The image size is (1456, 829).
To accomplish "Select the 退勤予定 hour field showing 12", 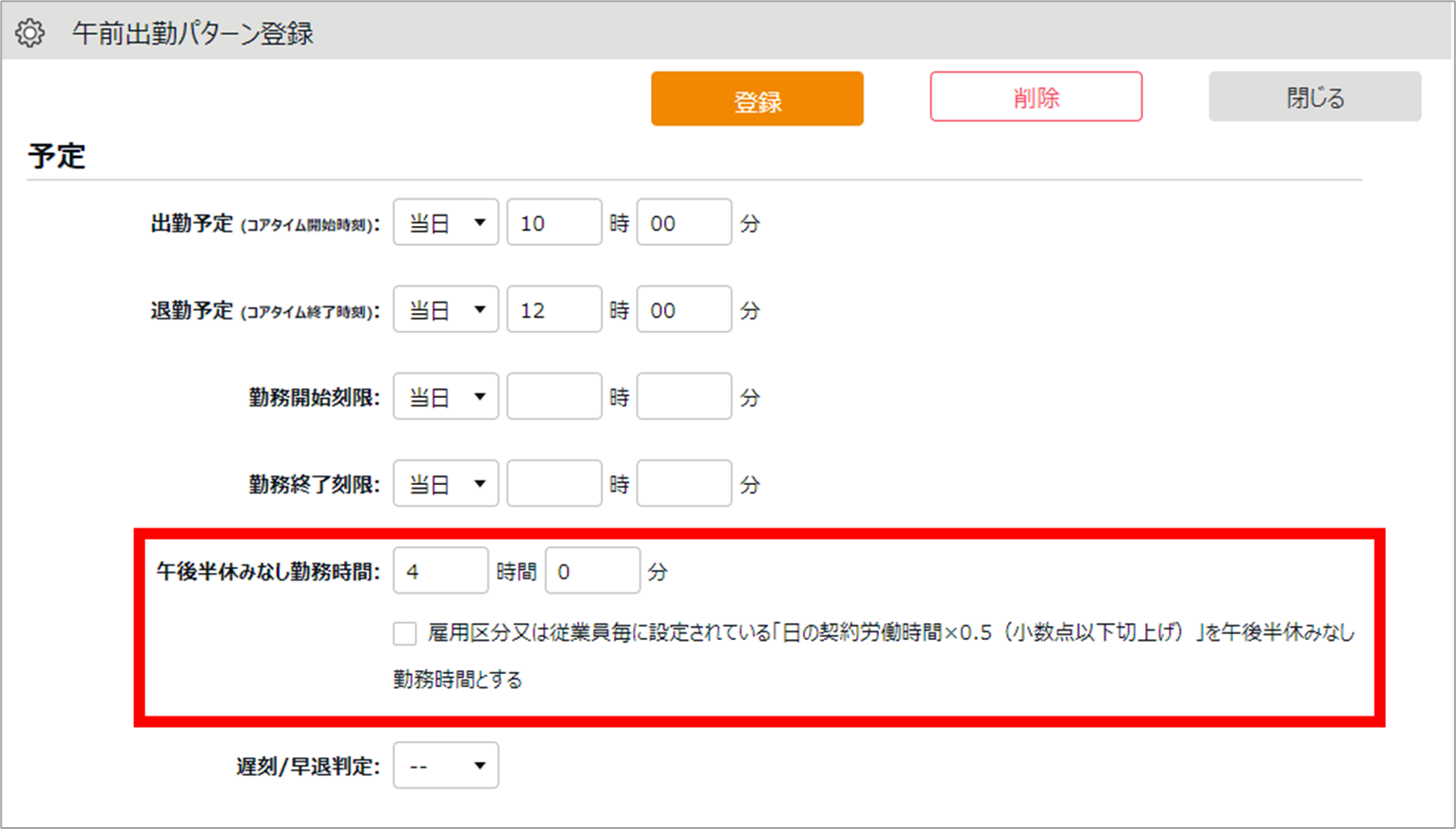I will [x=554, y=310].
